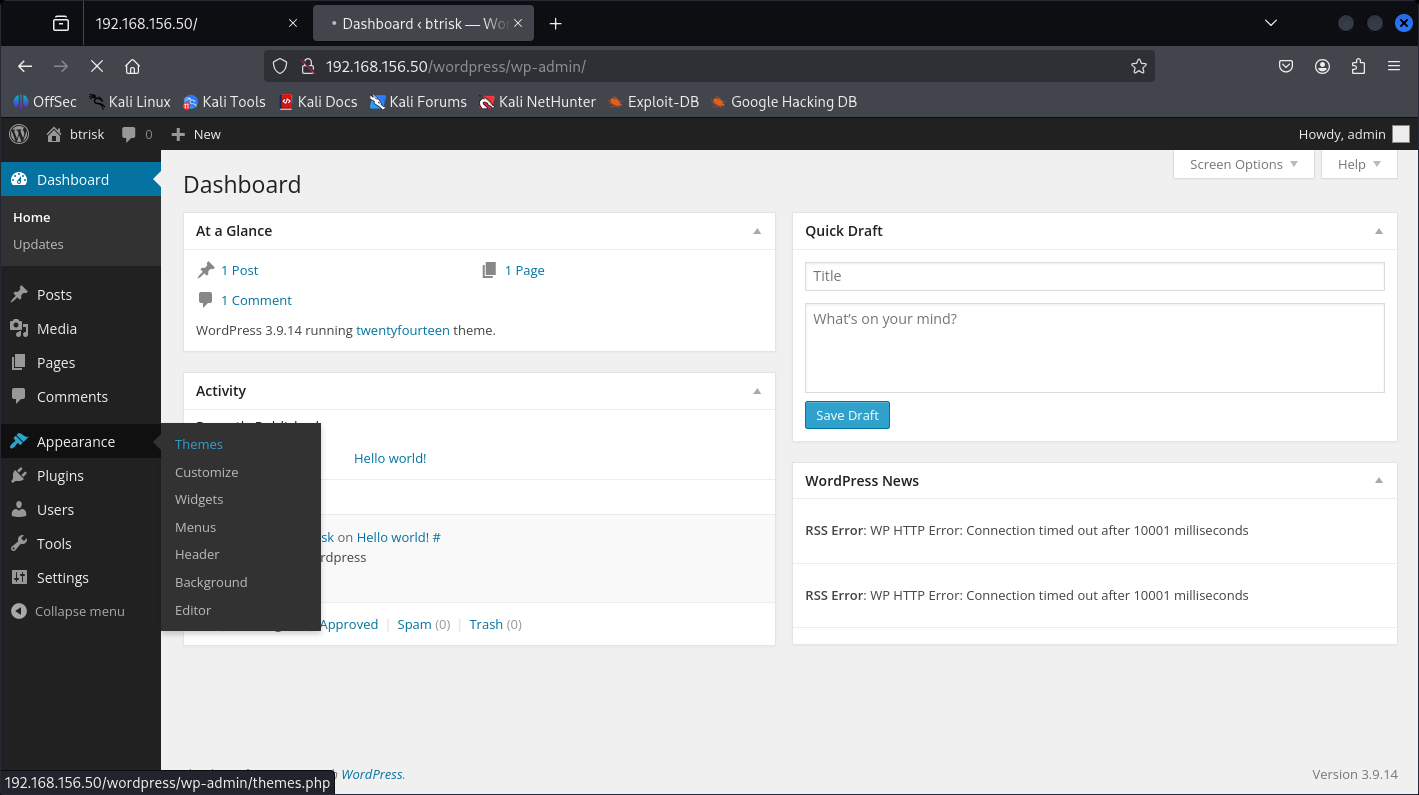The width and height of the screenshot is (1419, 795).
Task: Collapse the Activity widget
Action: (x=757, y=391)
